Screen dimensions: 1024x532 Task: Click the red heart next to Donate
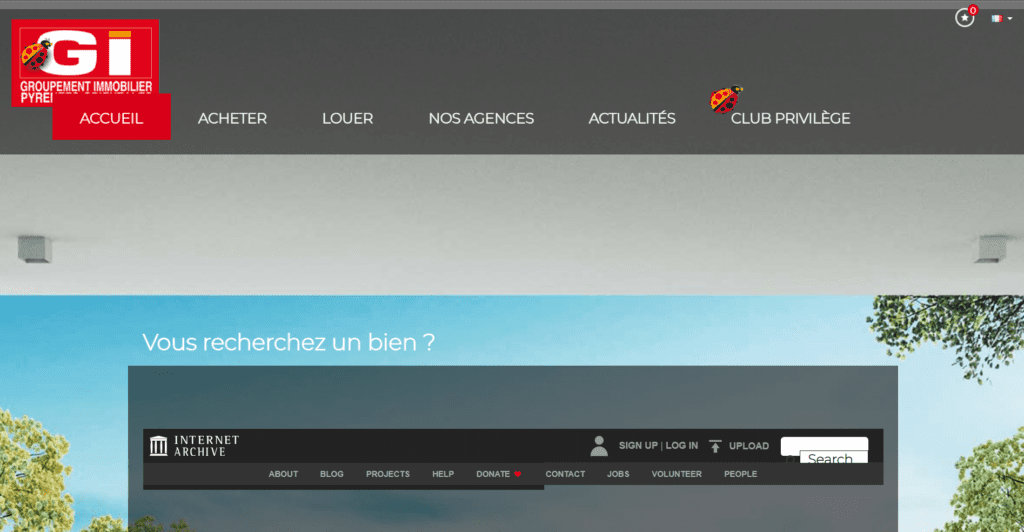coord(517,474)
